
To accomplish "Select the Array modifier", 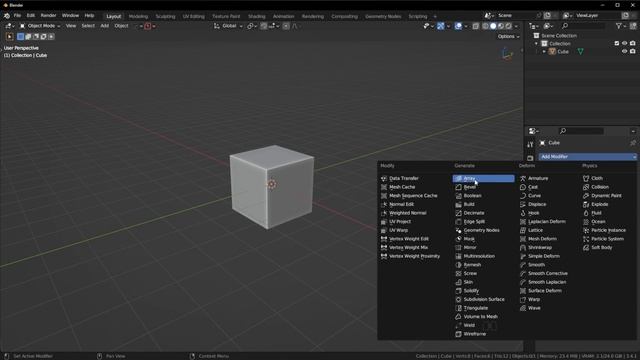I will point(483,178).
